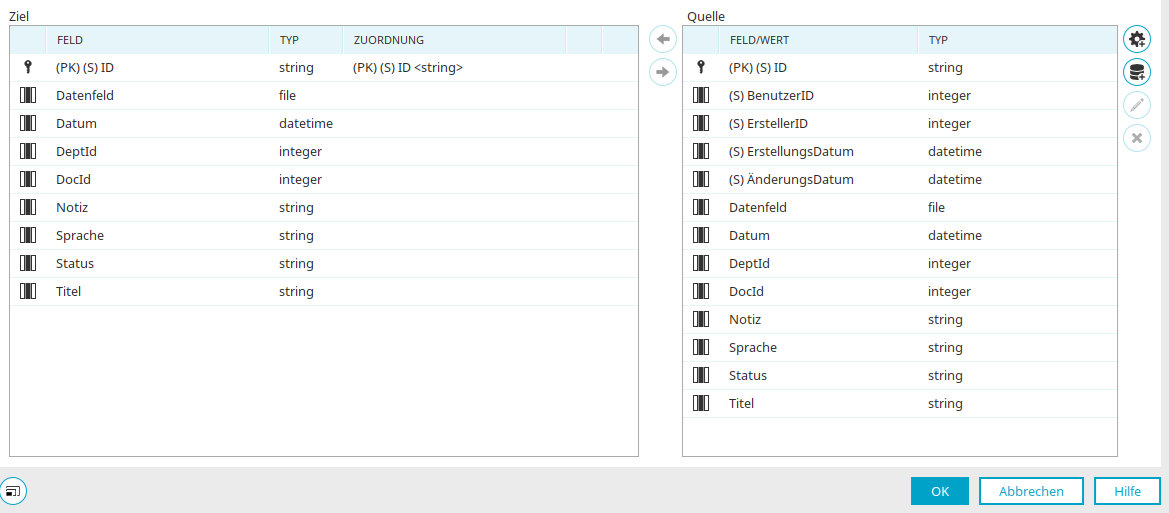
Task: Select the Sprache field in Ziel
Action: [x=80, y=236]
